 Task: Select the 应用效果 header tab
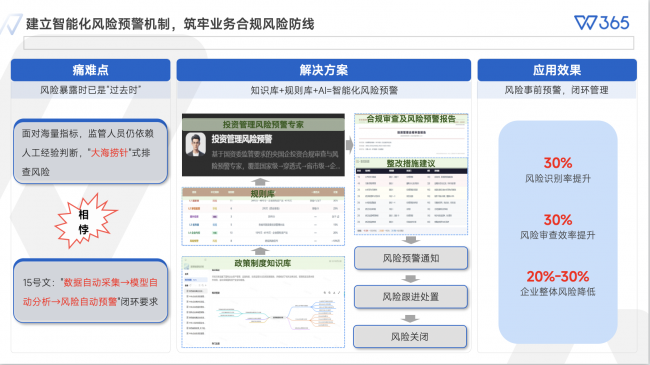(557, 70)
